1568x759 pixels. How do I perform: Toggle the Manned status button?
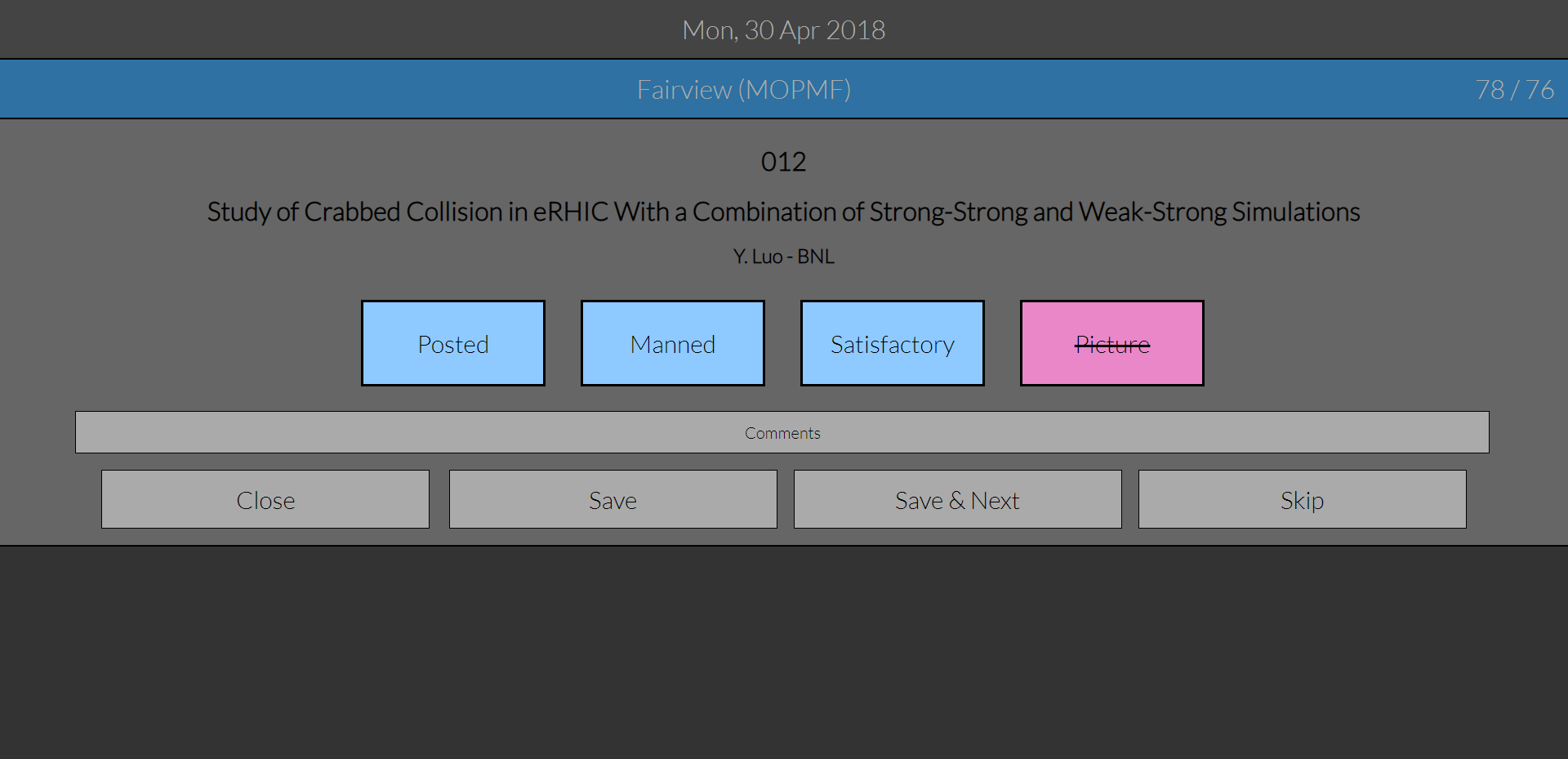[673, 343]
